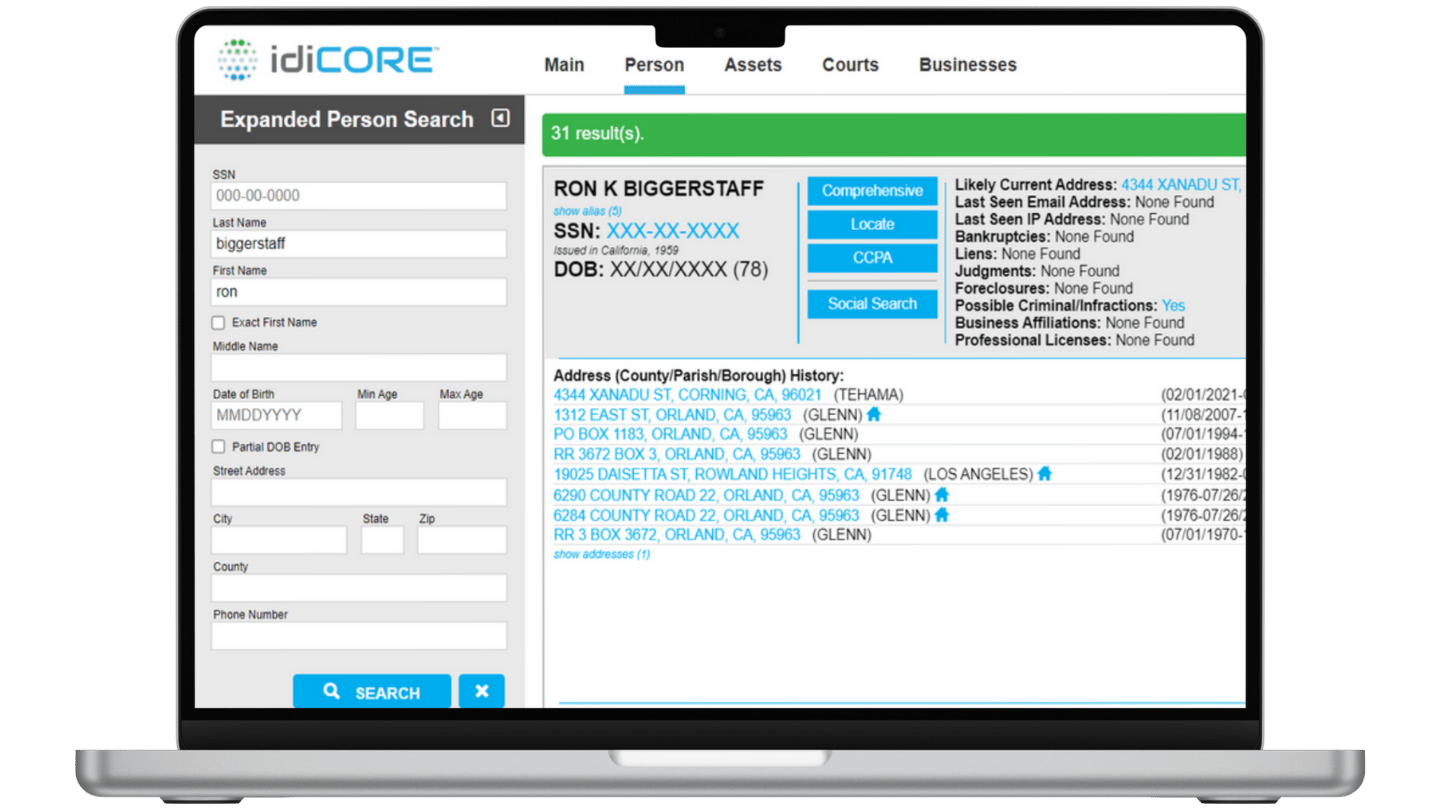Image resolution: width=1440 pixels, height=810 pixels.
Task: Open the Yes link for Possible Criminal/Infractions
Action: [1172, 305]
